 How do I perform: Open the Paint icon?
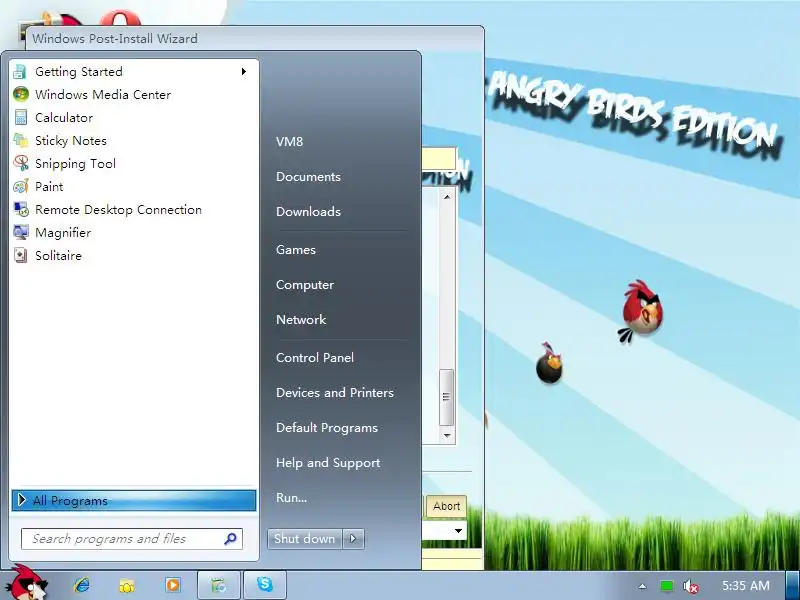point(20,186)
